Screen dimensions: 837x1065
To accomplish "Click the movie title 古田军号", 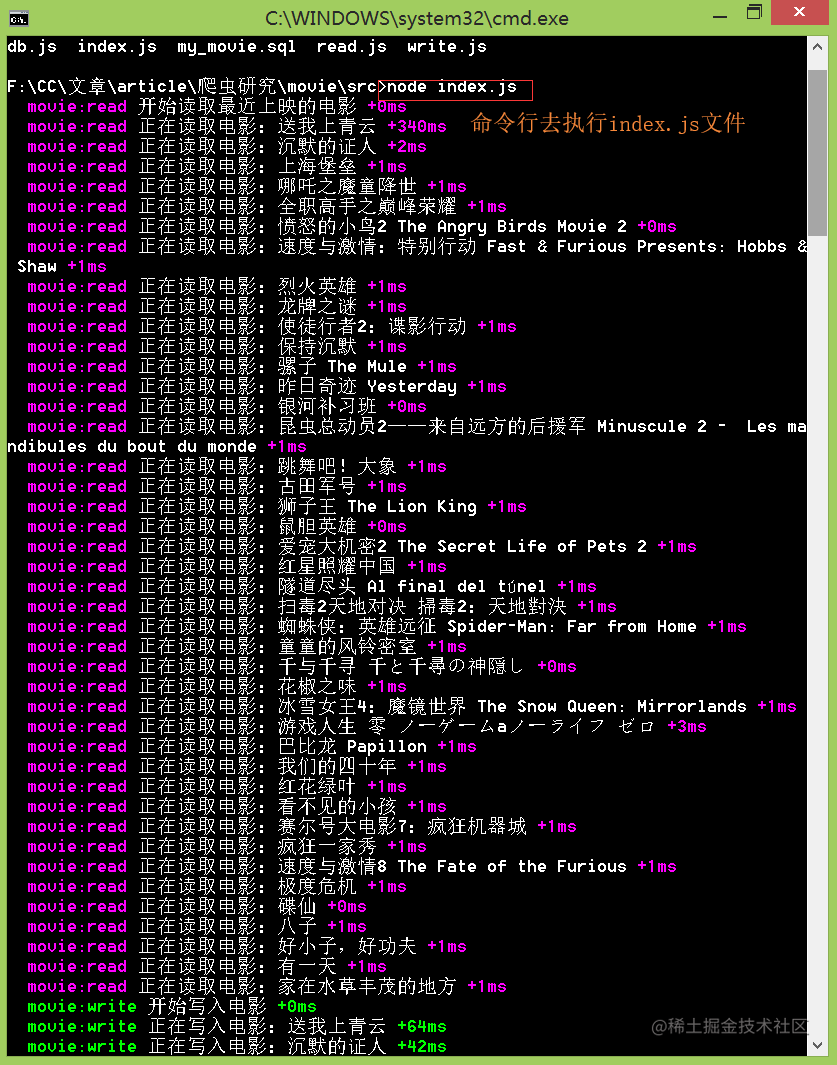I will [317, 486].
